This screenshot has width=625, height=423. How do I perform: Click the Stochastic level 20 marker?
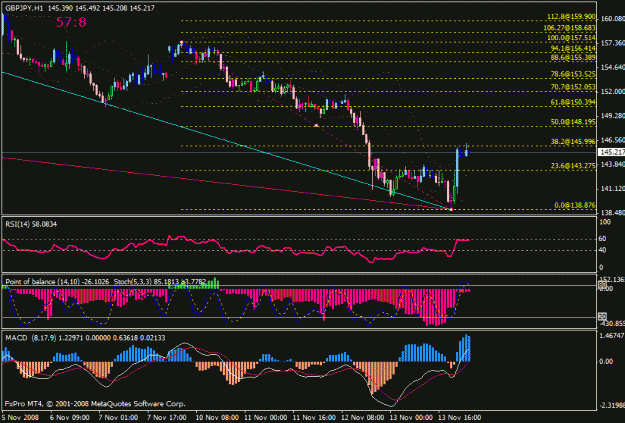pyautogui.click(x=602, y=317)
